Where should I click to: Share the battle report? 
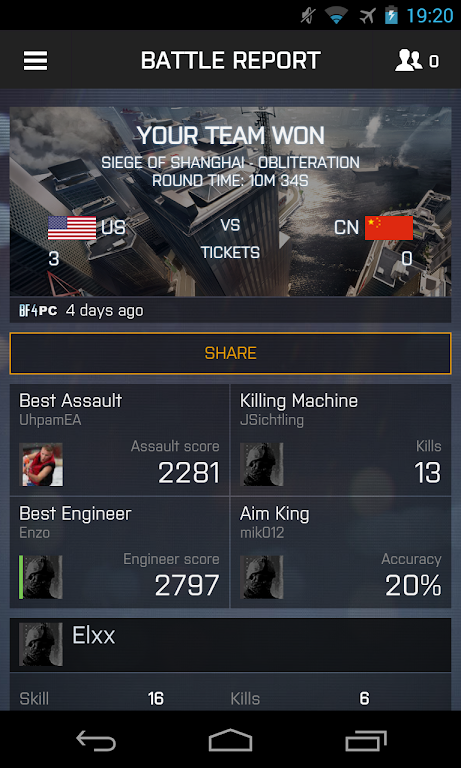[x=230, y=353]
